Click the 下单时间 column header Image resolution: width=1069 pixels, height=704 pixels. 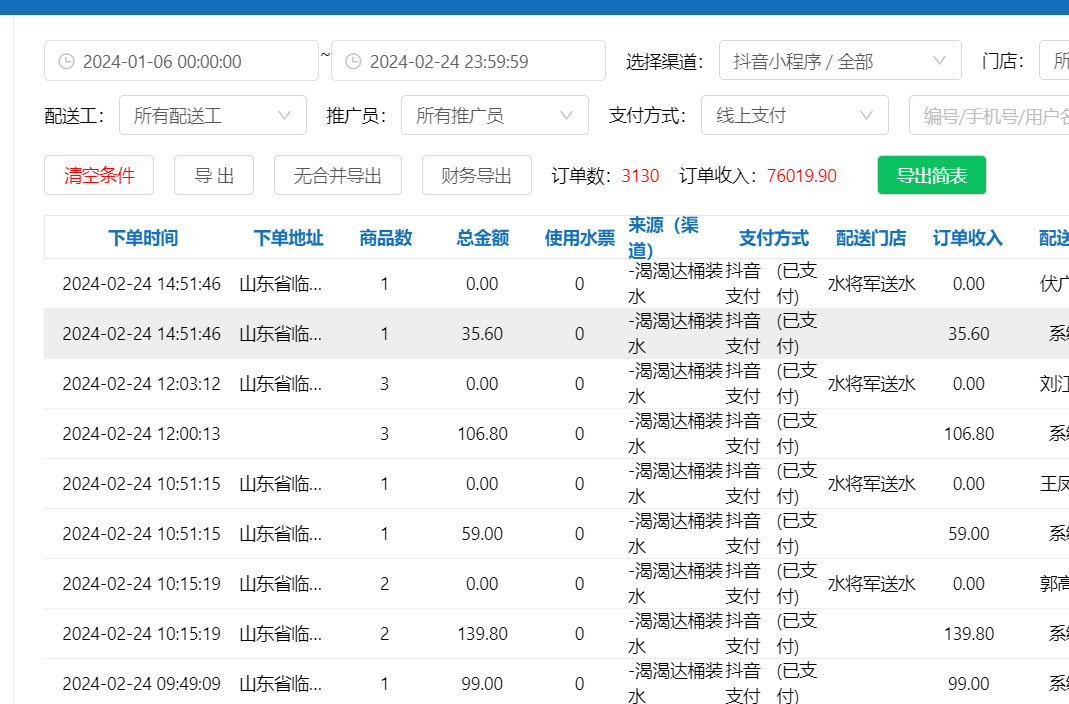[143, 238]
